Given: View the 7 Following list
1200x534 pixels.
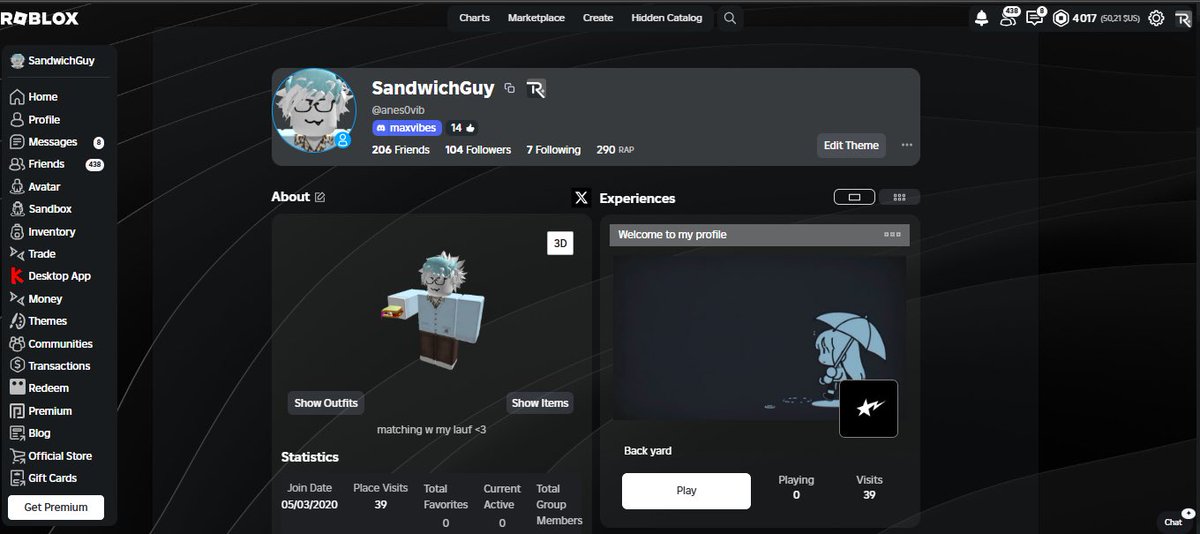Looking at the screenshot, I should point(553,150).
